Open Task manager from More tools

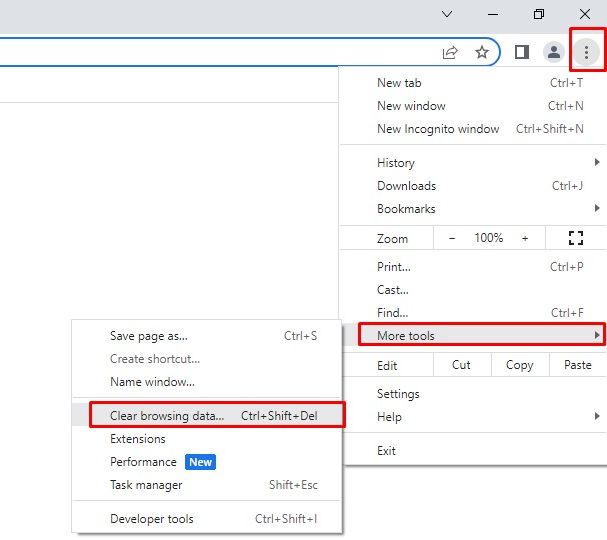(207, 485)
